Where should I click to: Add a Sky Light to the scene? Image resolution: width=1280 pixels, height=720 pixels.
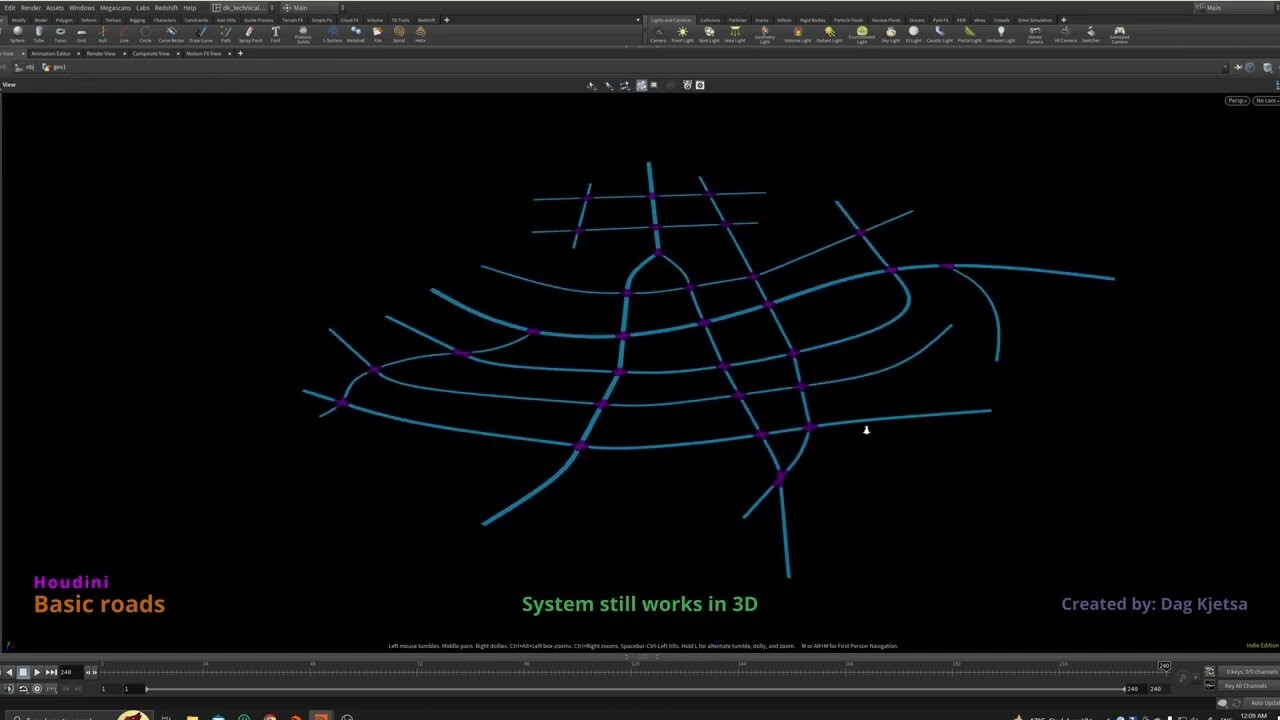pyautogui.click(x=889, y=32)
